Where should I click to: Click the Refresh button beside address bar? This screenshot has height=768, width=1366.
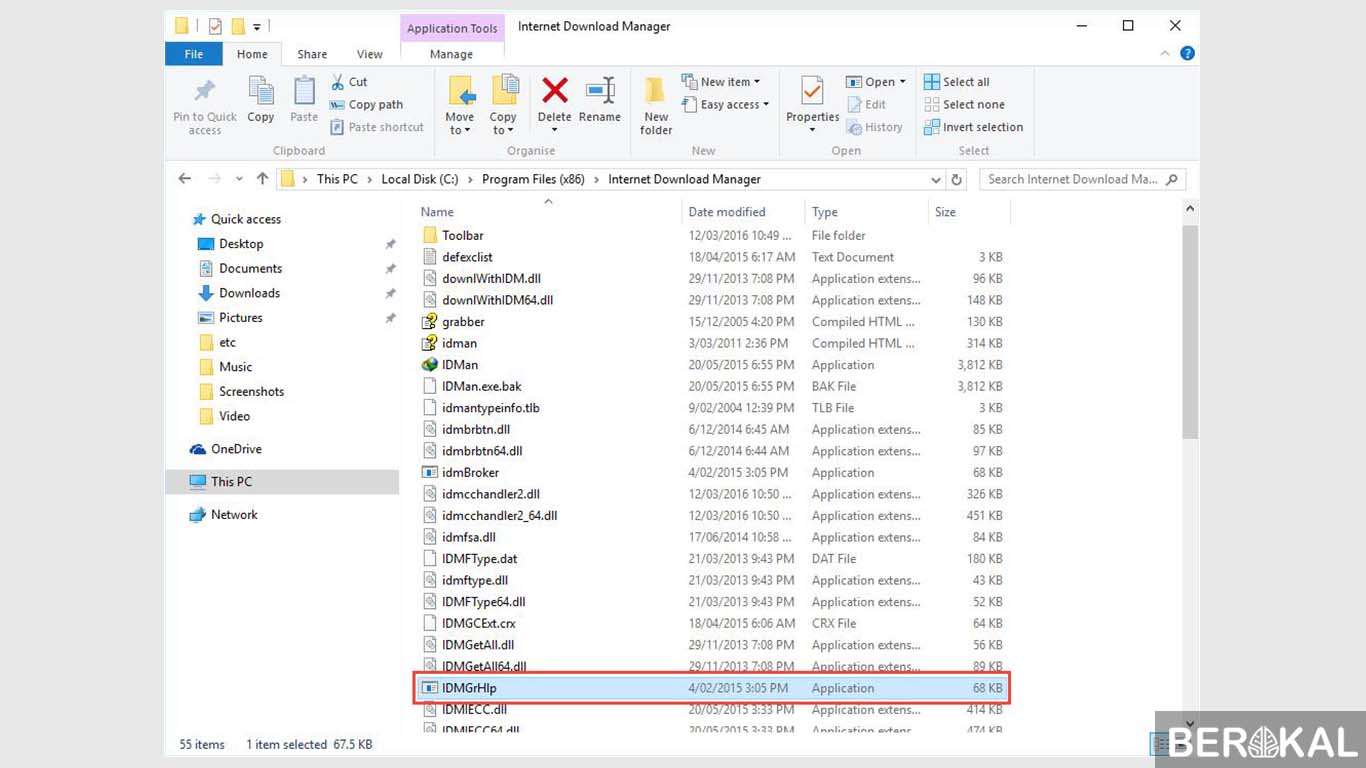point(957,180)
